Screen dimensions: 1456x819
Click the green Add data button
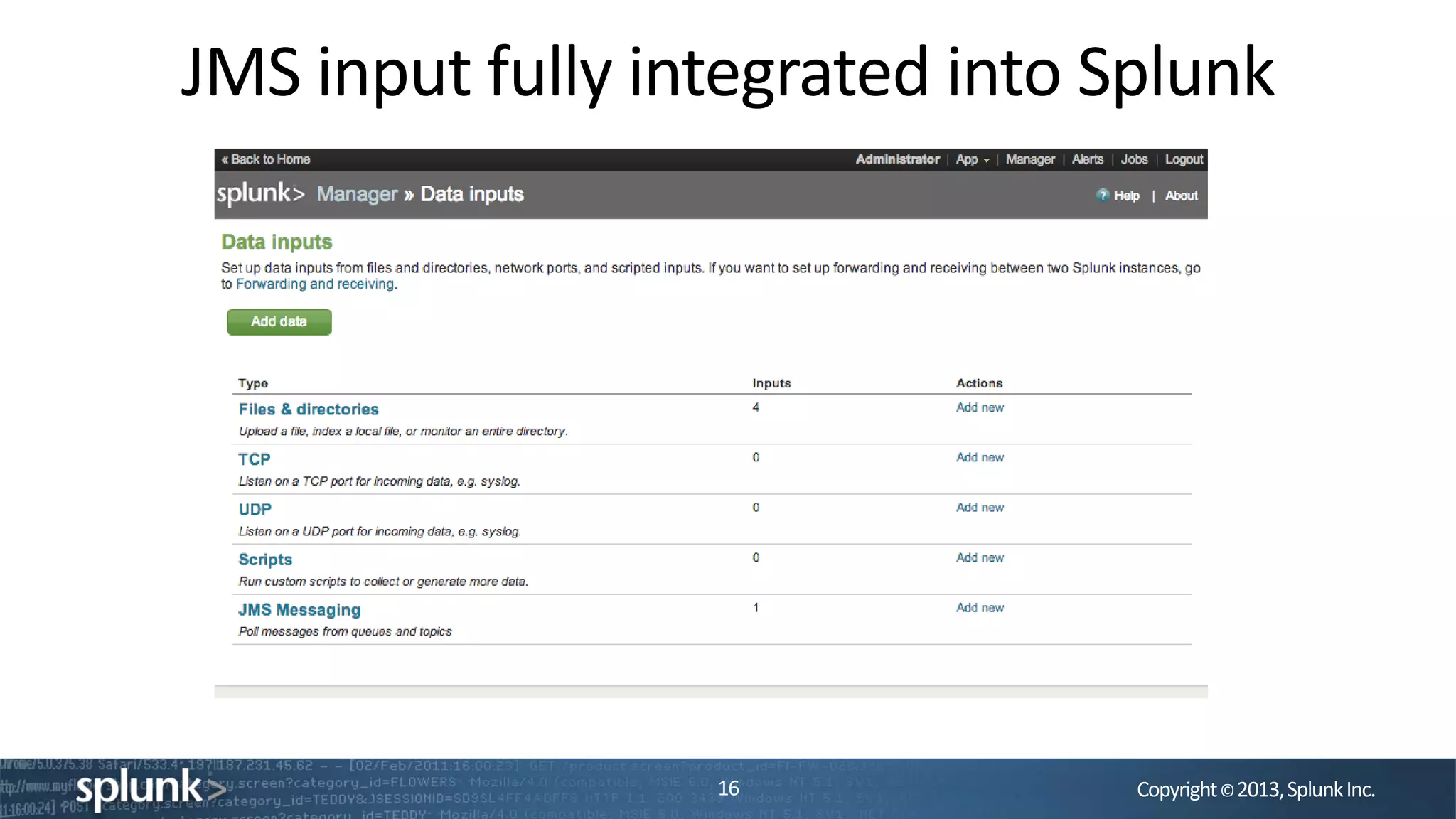coord(279,322)
